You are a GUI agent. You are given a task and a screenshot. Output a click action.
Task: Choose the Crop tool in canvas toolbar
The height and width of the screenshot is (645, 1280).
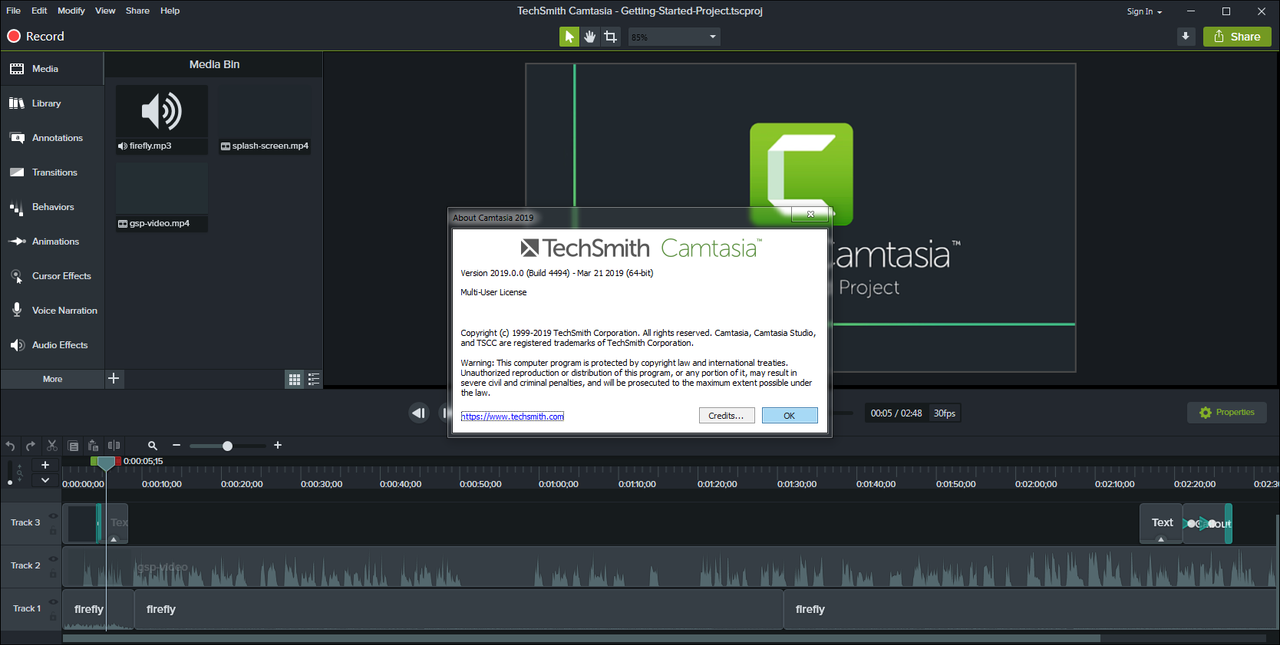[x=610, y=37]
